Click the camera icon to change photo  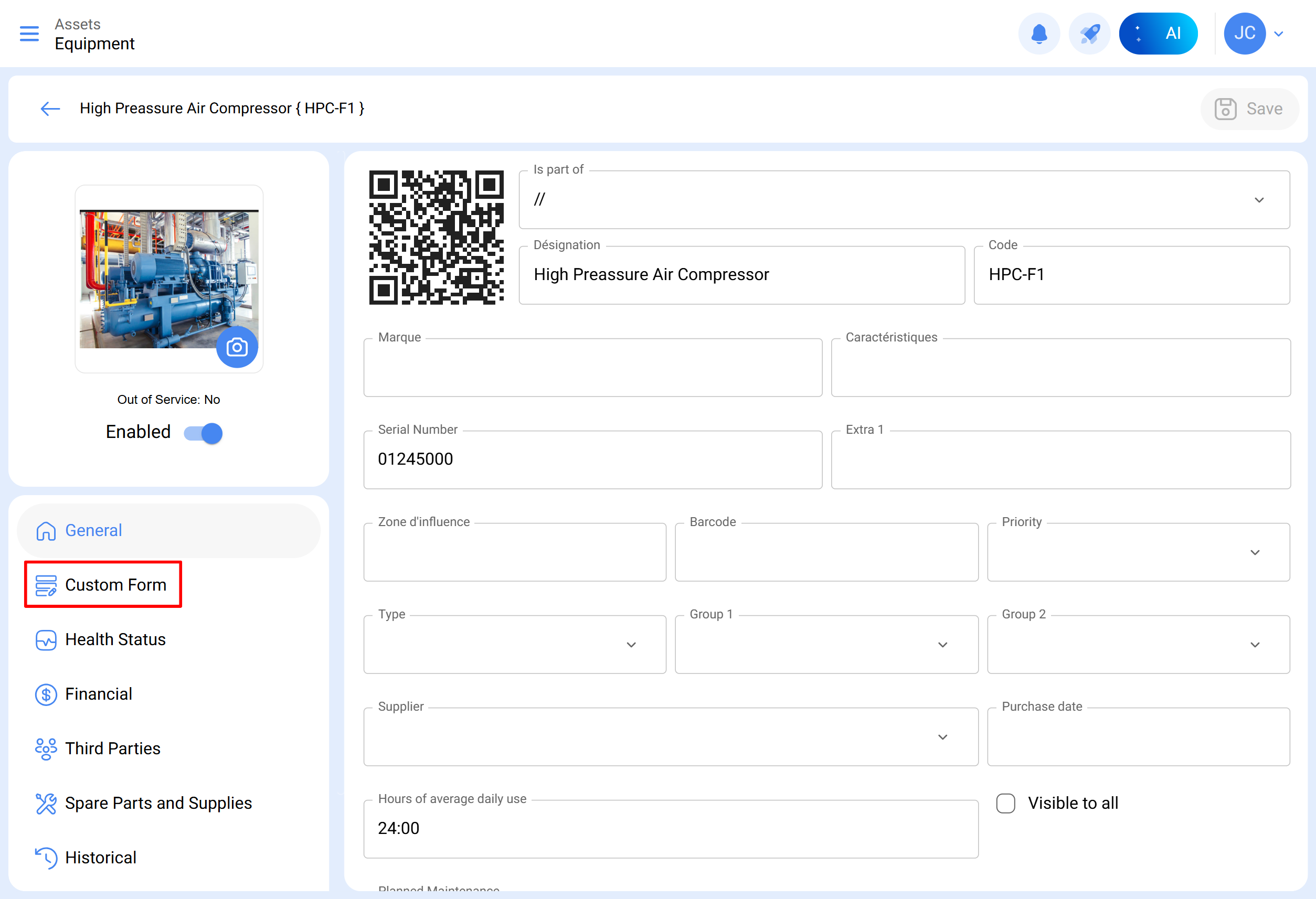click(237, 347)
